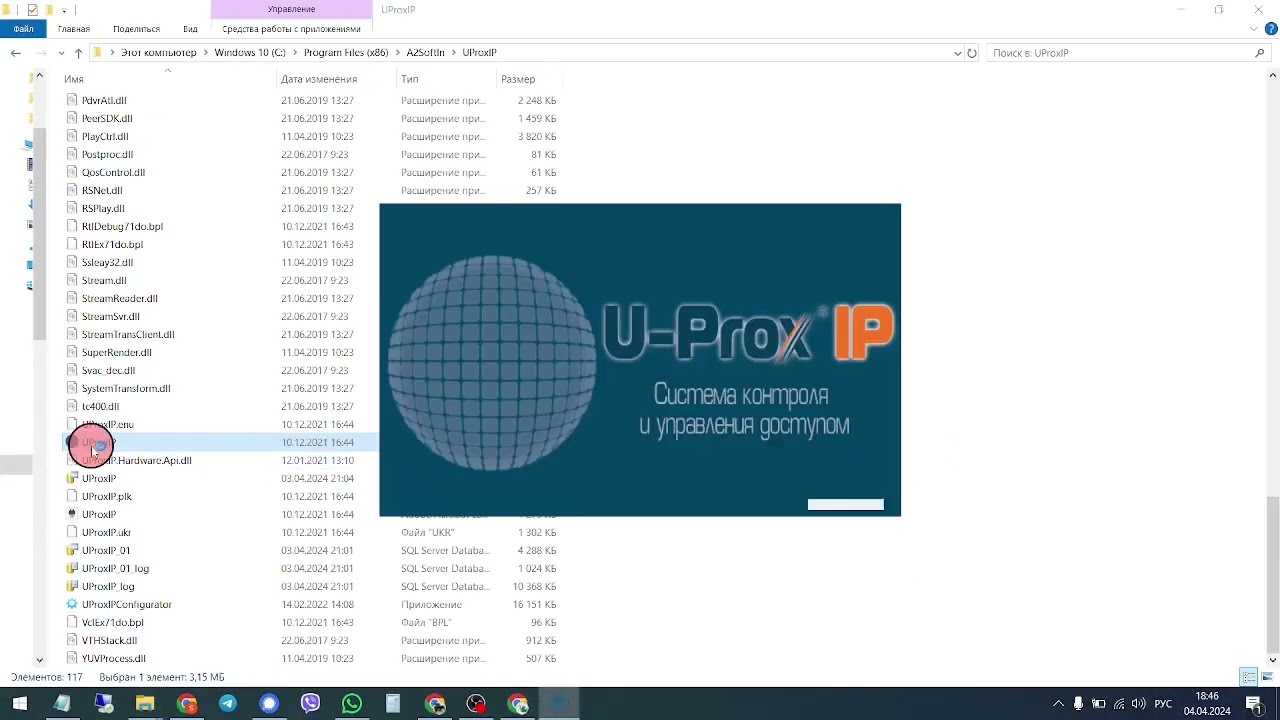
Task: Sort by the Дата изменения column header
Action: coord(319,79)
